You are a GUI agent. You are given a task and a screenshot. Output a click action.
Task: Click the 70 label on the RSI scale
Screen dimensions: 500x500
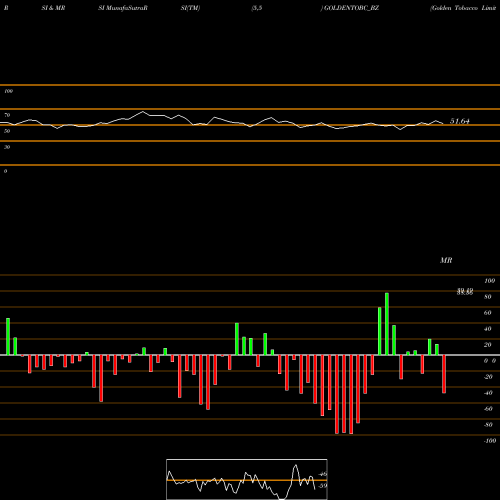click(x=7, y=115)
